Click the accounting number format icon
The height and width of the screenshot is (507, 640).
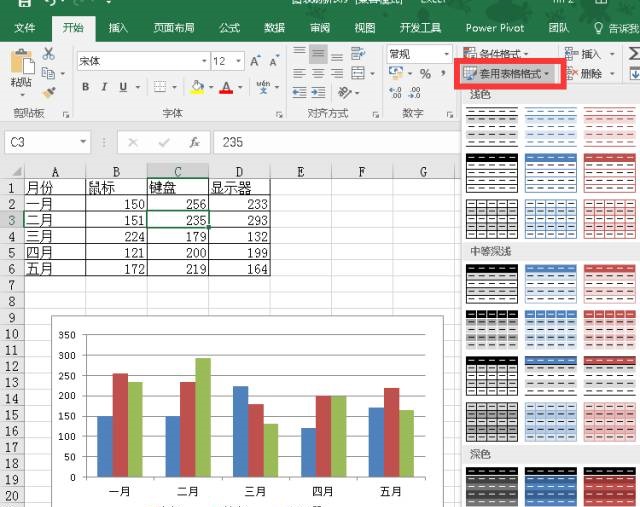click(x=396, y=73)
